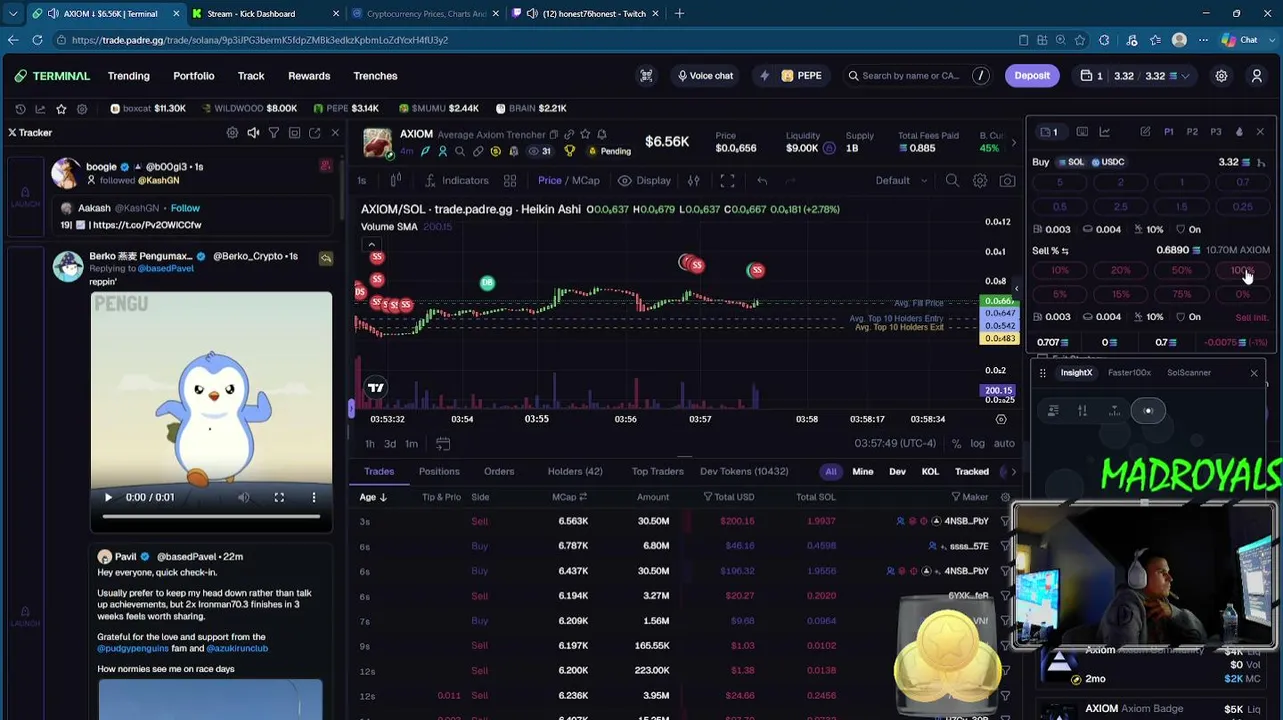This screenshot has height=720, width=1283.
Task: Toggle the Sell % mode switch
Action: point(1065,251)
